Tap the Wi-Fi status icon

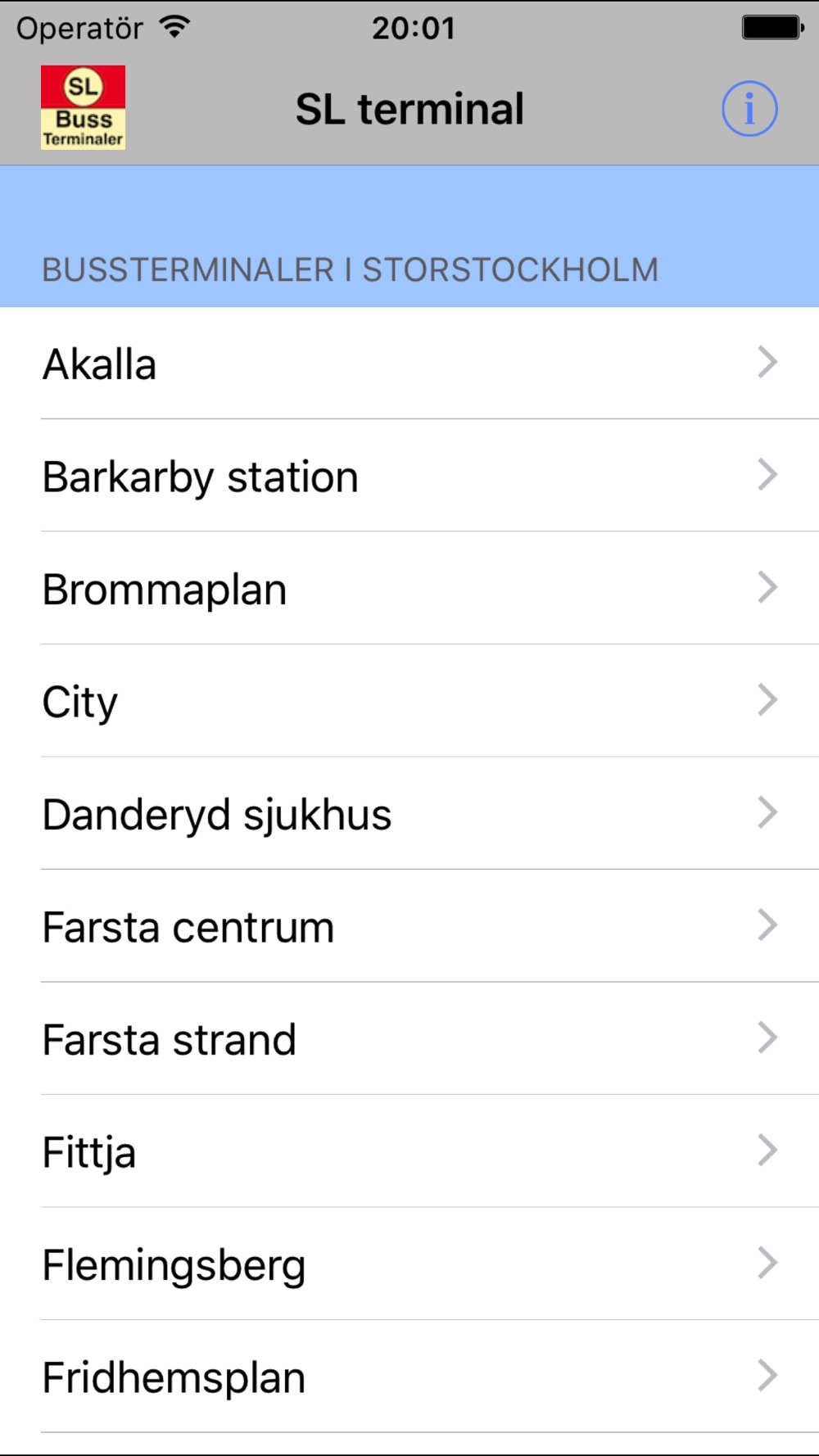click(x=175, y=27)
